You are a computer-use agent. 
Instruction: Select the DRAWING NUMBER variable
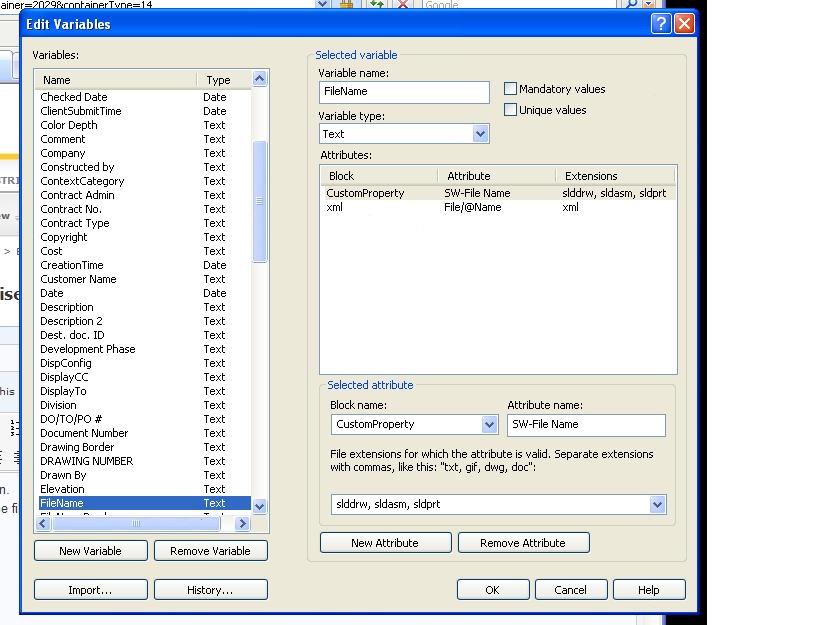tap(144, 462)
